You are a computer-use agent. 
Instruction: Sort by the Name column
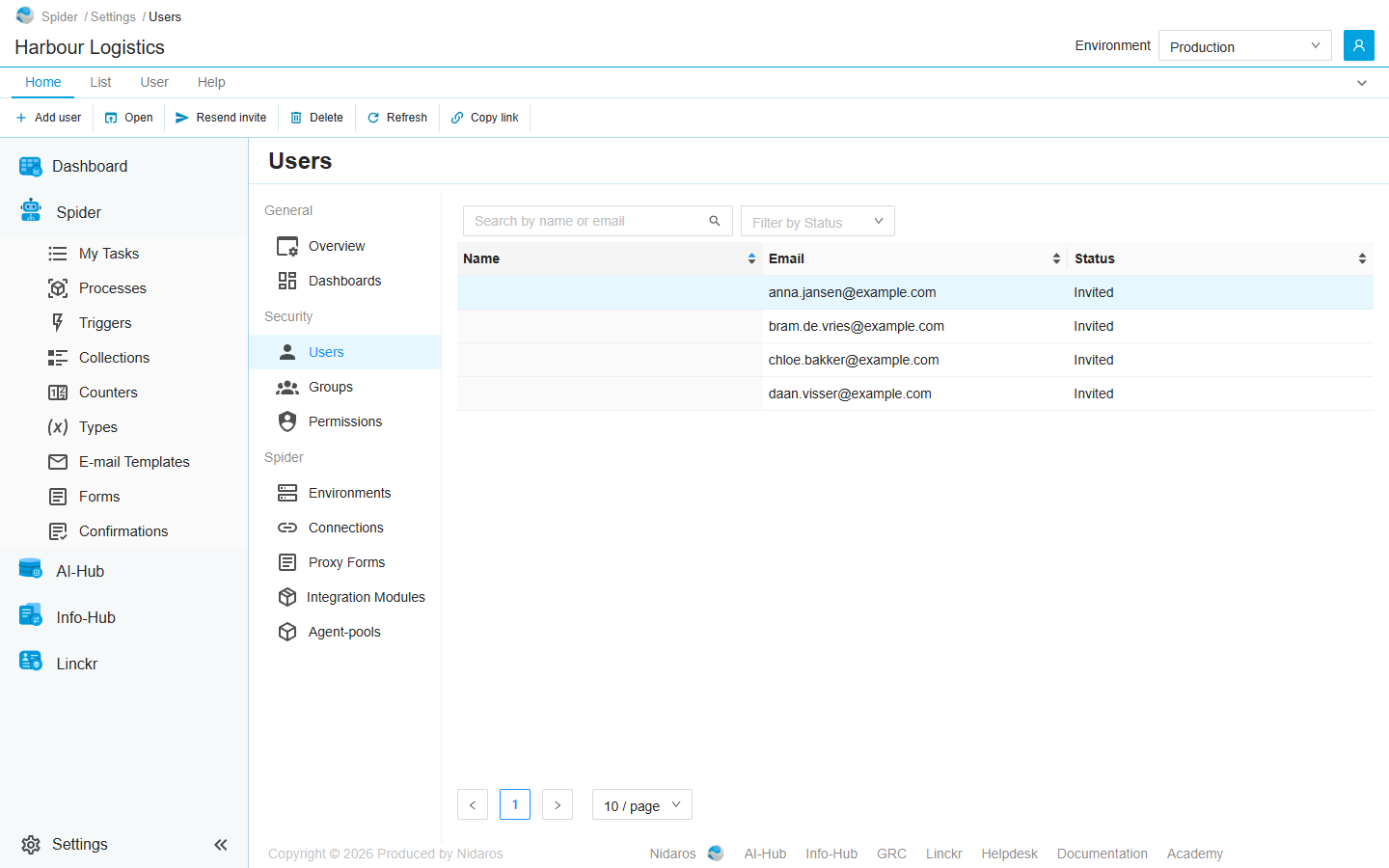(x=610, y=258)
